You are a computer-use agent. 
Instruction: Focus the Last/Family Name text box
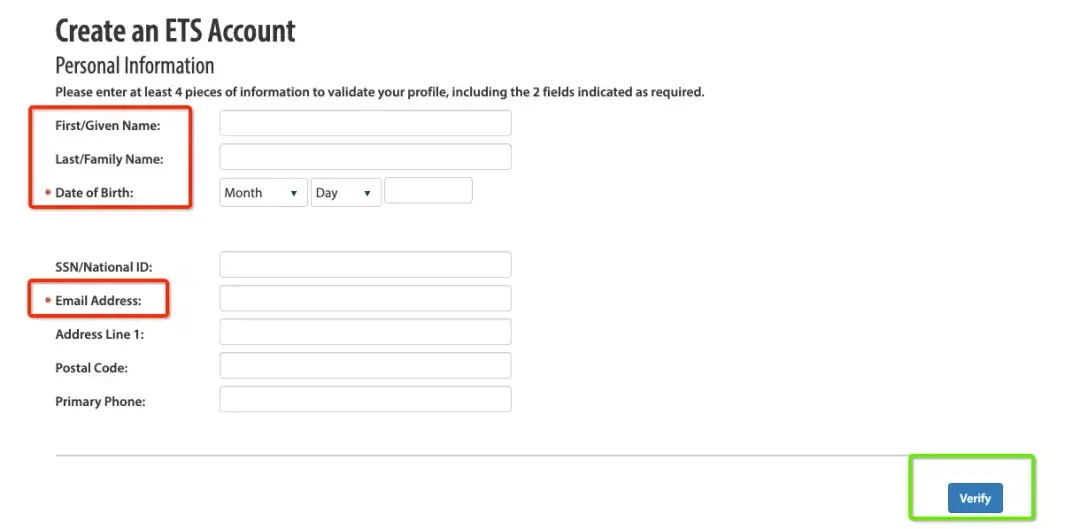click(365, 157)
